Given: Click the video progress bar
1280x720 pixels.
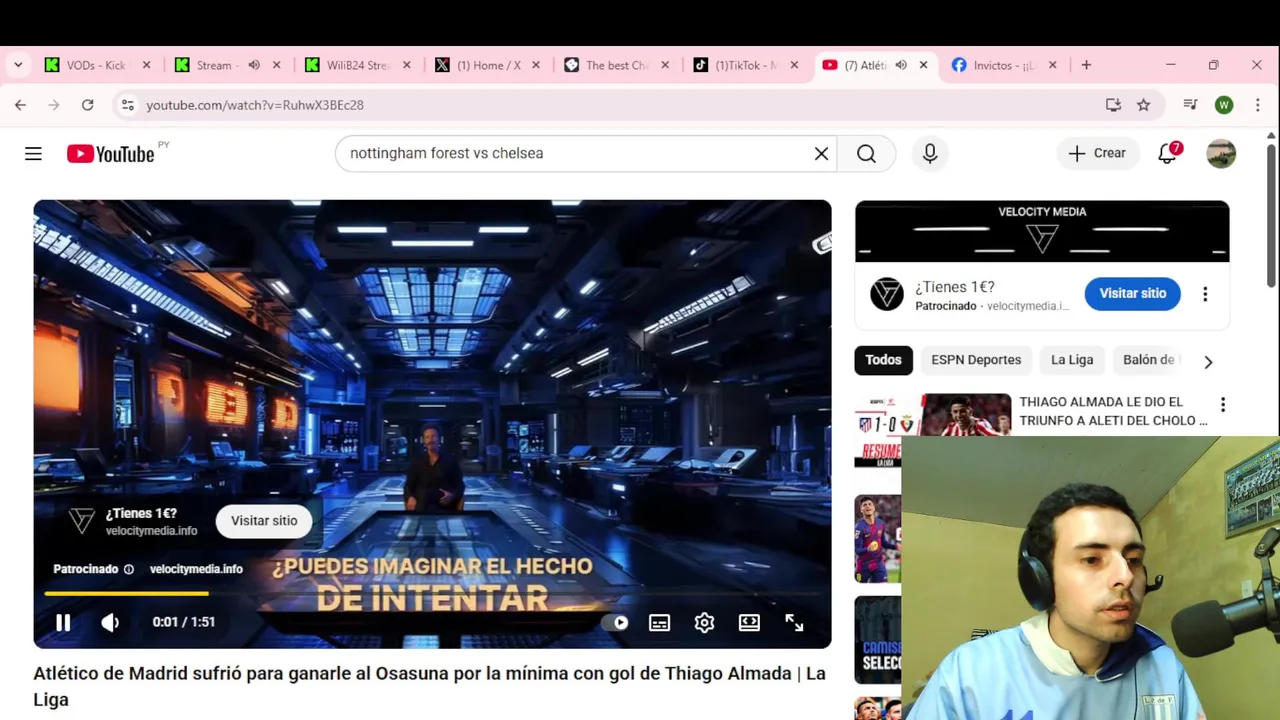Looking at the screenshot, I should [432, 594].
